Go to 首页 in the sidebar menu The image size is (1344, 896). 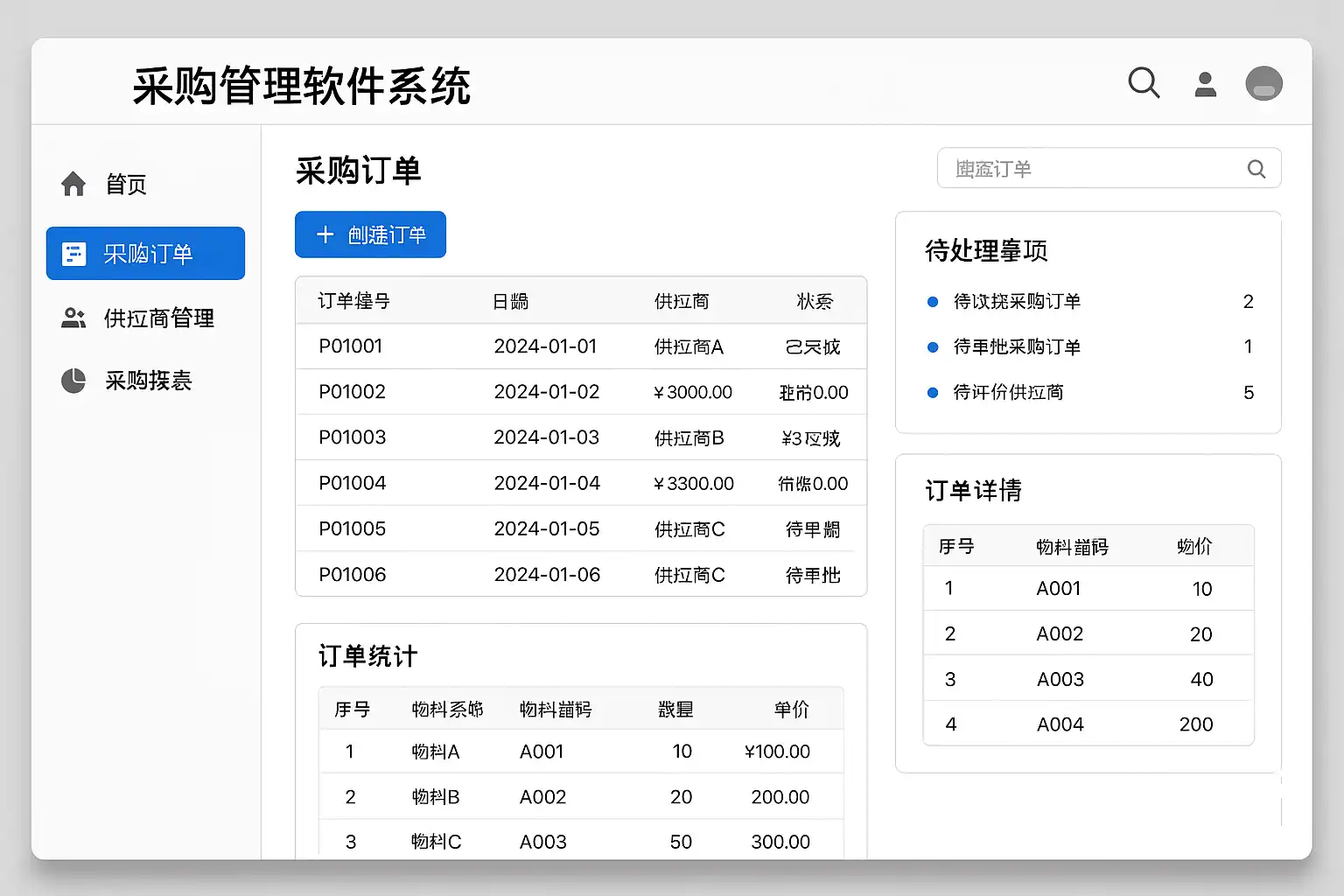click(x=126, y=184)
